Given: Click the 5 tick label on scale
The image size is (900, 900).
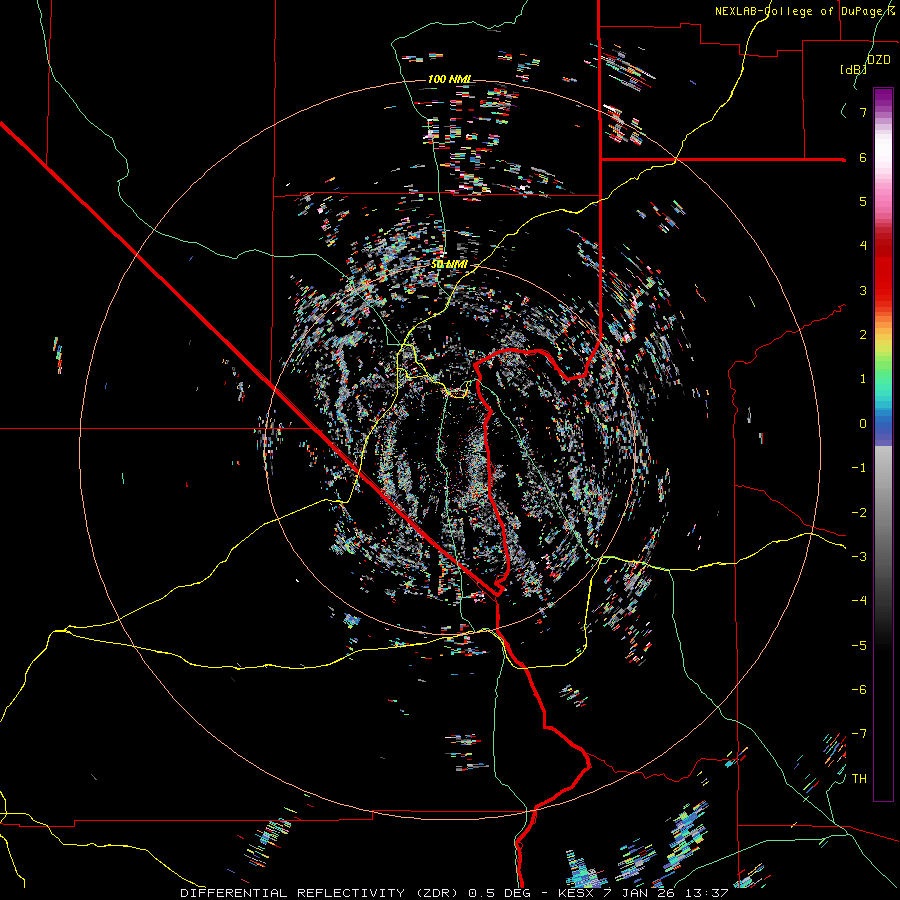Looking at the screenshot, I should (x=863, y=201).
